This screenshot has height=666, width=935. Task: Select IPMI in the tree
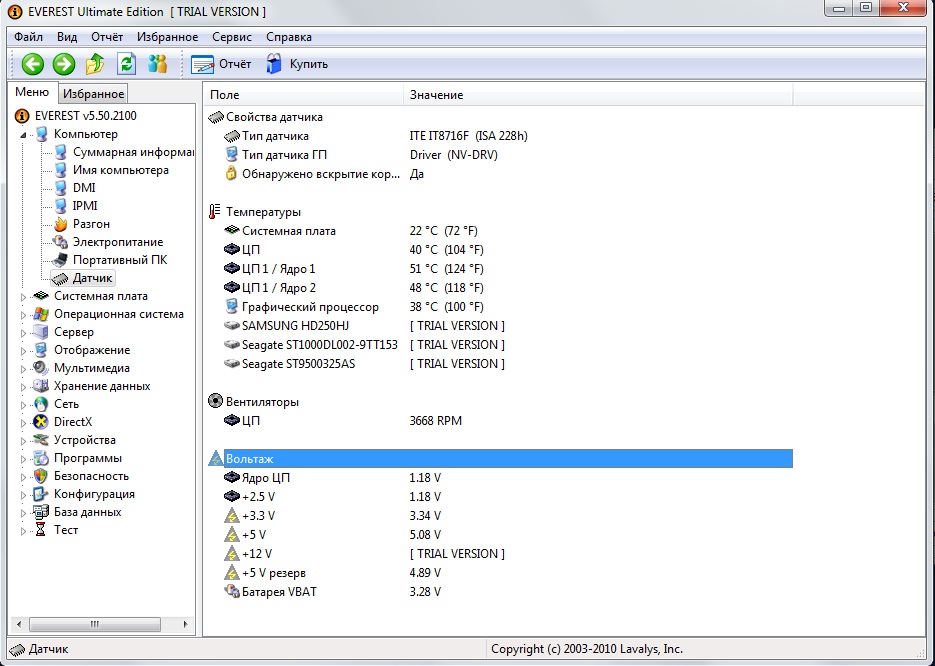(x=85, y=206)
